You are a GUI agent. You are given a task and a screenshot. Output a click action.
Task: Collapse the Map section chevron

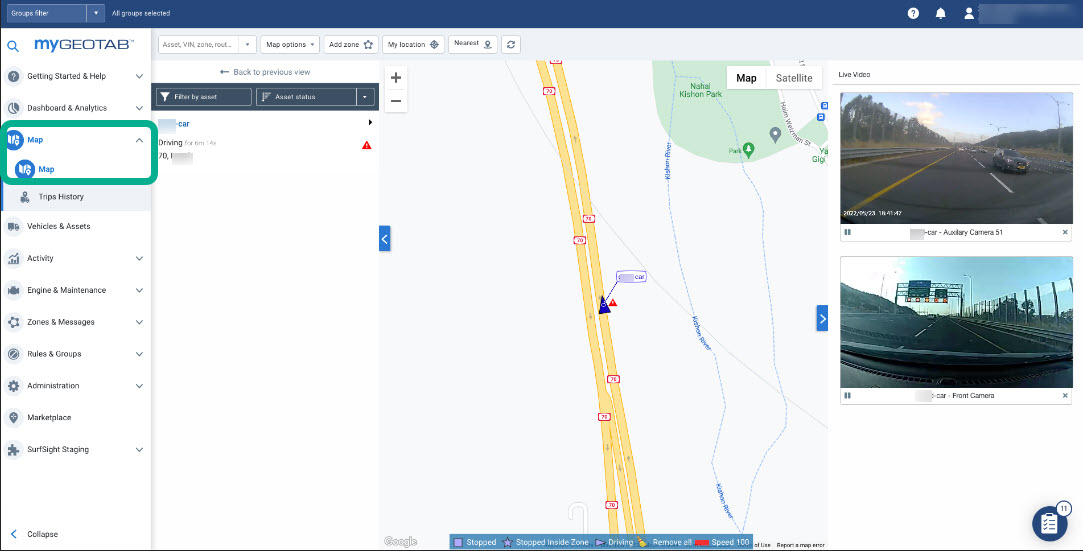tap(139, 139)
